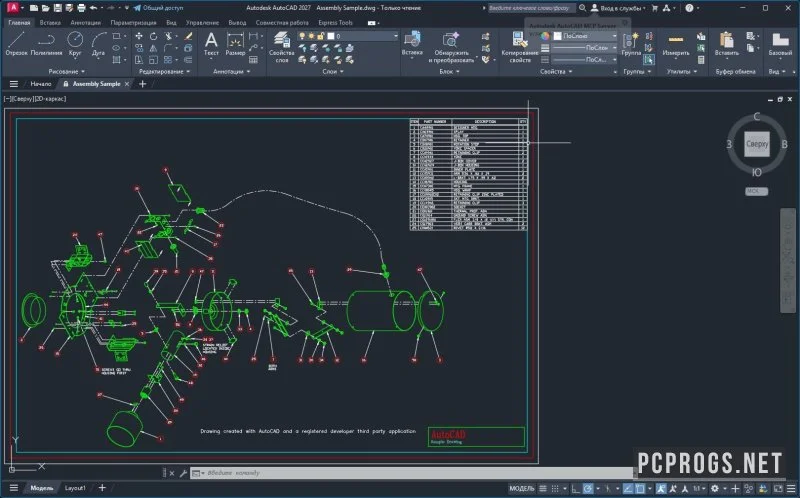This screenshot has width=800, height=498.
Task: Open the Вставка ribbon tab
Action: point(50,22)
